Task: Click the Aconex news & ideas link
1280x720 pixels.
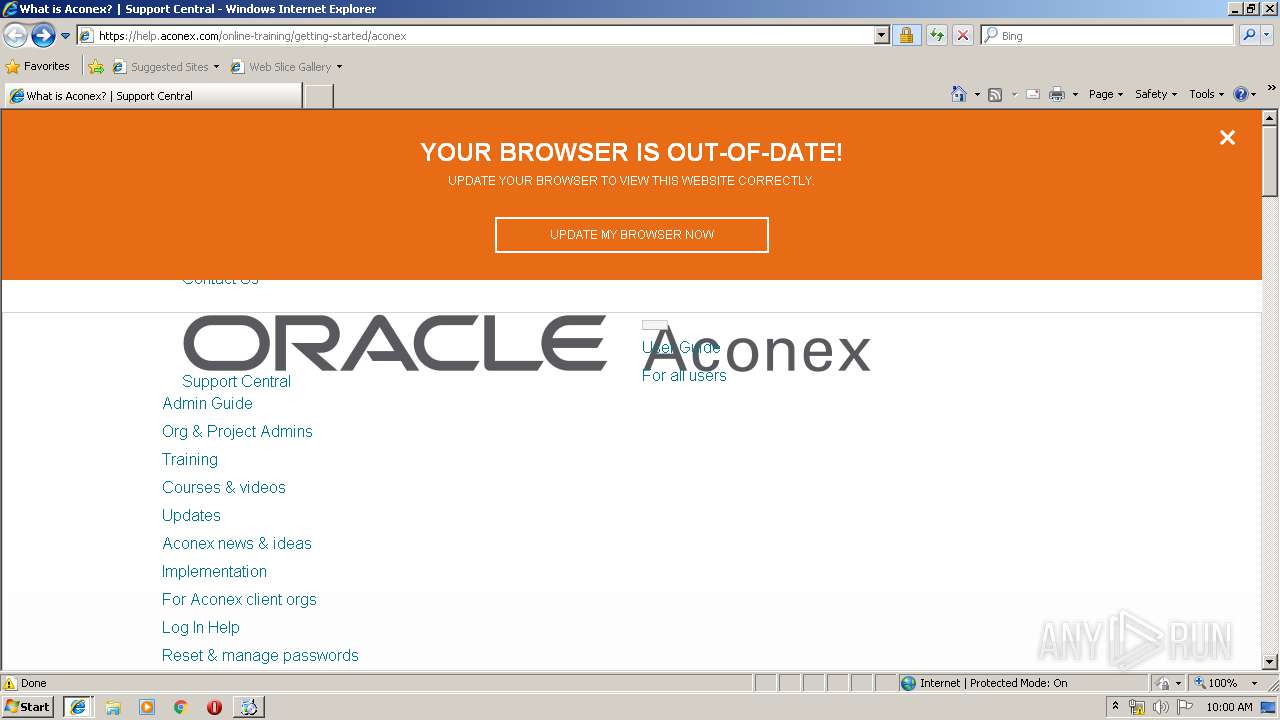Action: pyautogui.click(x=237, y=543)
